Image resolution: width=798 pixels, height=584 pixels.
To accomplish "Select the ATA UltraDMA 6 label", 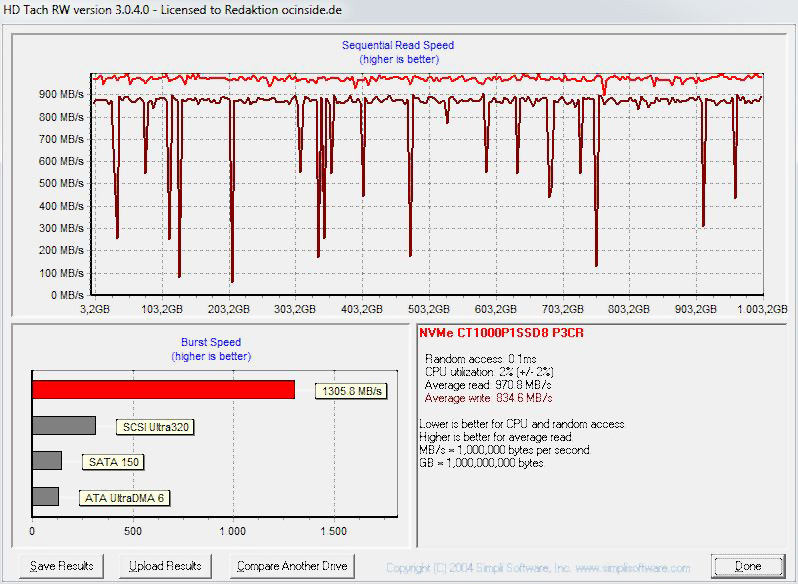I will [124, 498].
